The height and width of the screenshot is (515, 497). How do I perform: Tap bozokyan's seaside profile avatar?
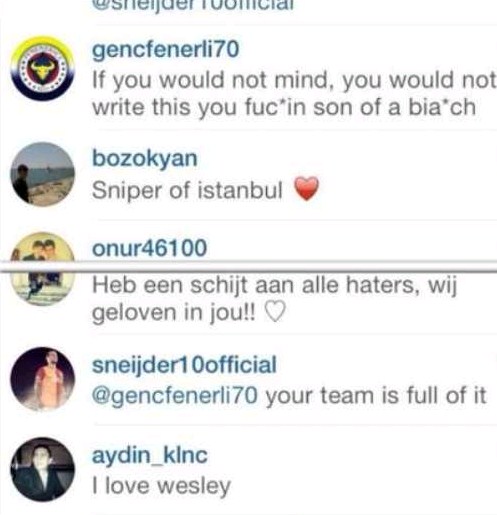(42, 174)
